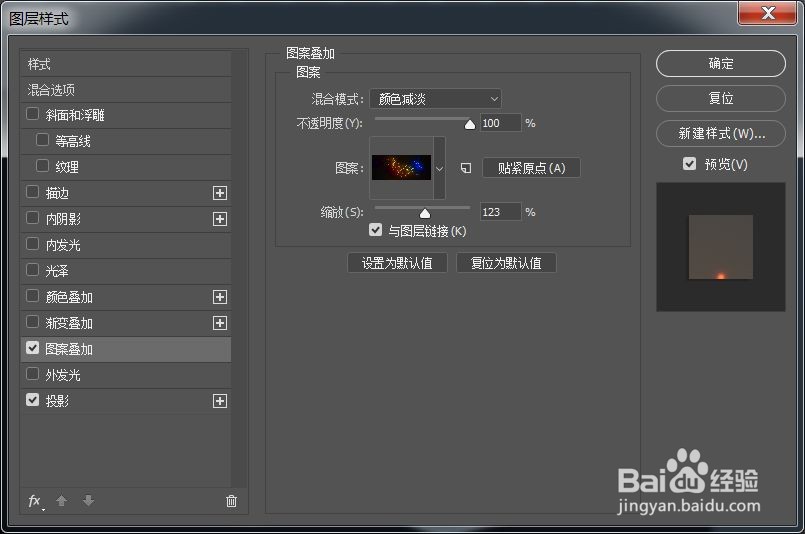Add another 投影 effect with plus icon
The width and height of the screenshot is (805, 534).
point(220,401)
